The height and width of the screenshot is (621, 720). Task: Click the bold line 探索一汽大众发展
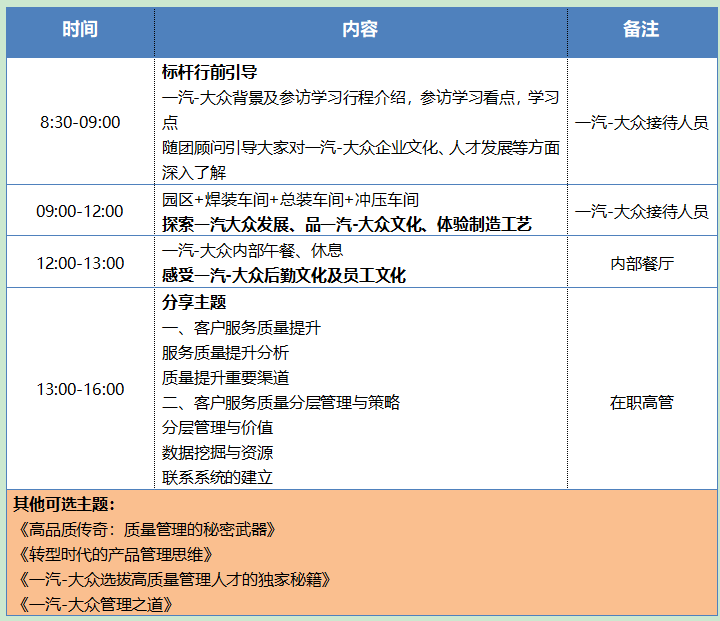pyautogui.click(x=347, y=224)
